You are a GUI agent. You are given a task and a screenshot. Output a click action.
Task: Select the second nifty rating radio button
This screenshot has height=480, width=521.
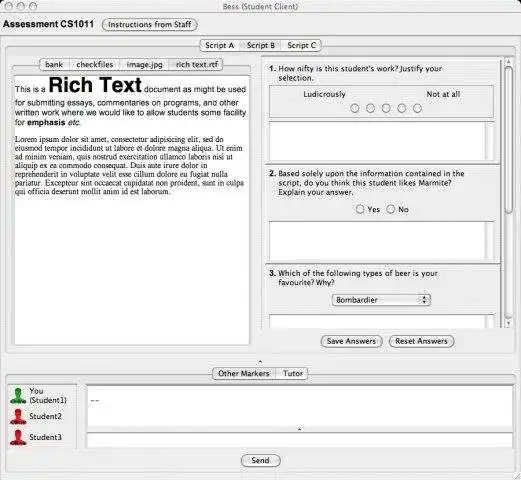click(x=370, y=108)
